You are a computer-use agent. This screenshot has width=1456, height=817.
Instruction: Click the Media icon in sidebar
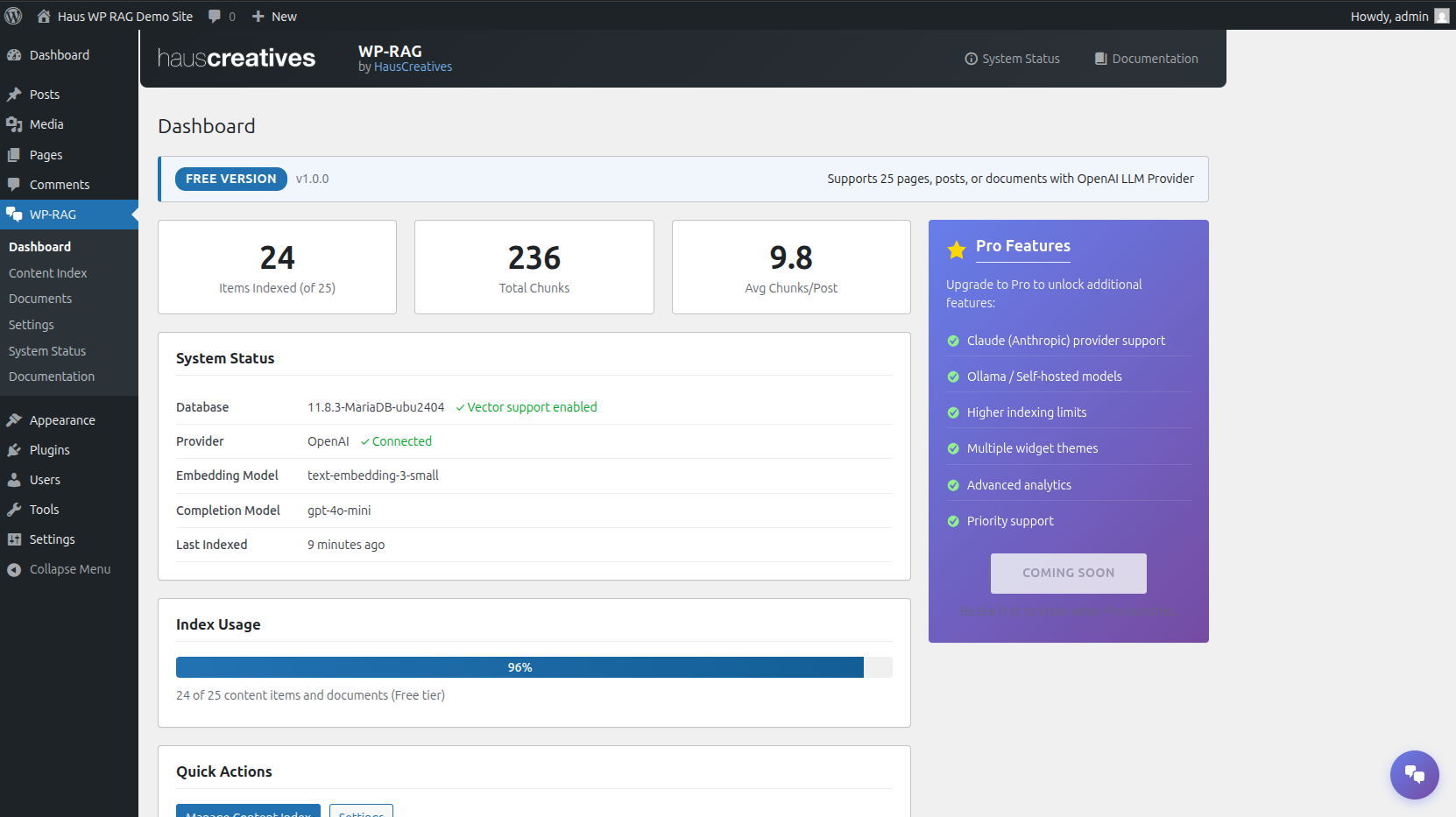14,124
